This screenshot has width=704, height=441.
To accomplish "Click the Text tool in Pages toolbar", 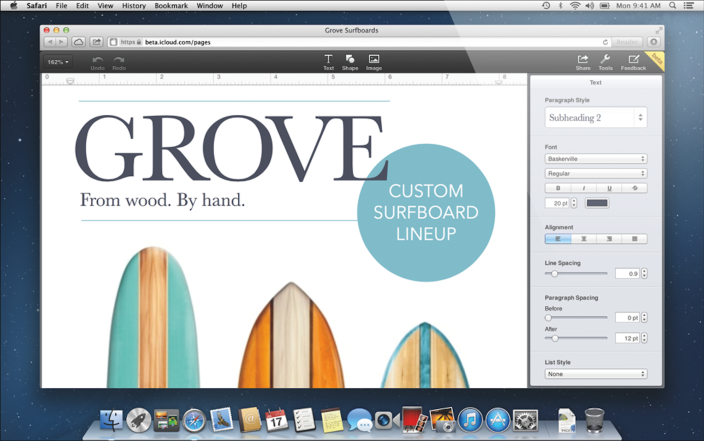I will point(328,62).
